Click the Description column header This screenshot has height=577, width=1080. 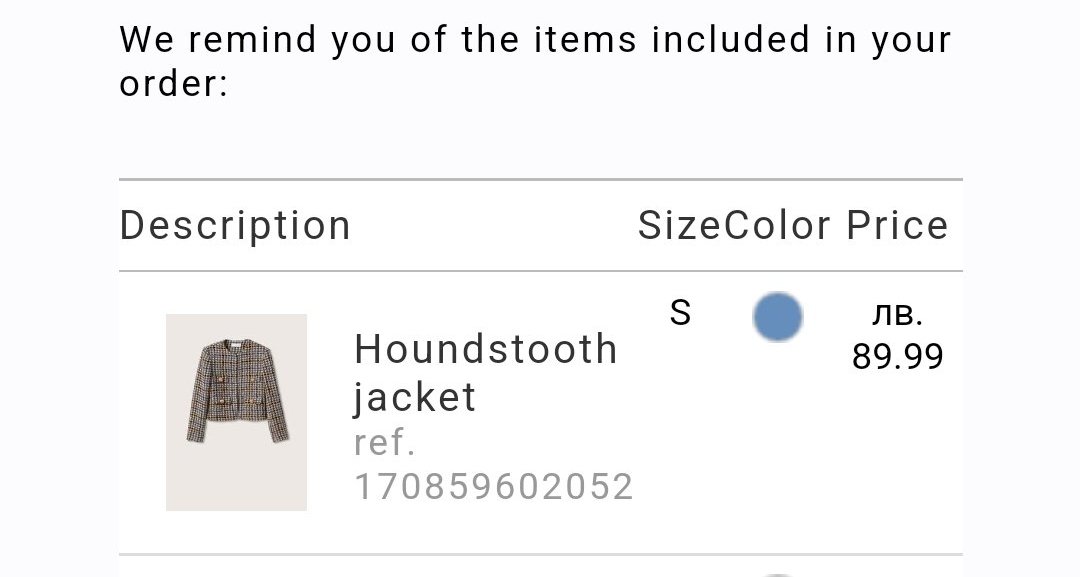tap(235, 226)
